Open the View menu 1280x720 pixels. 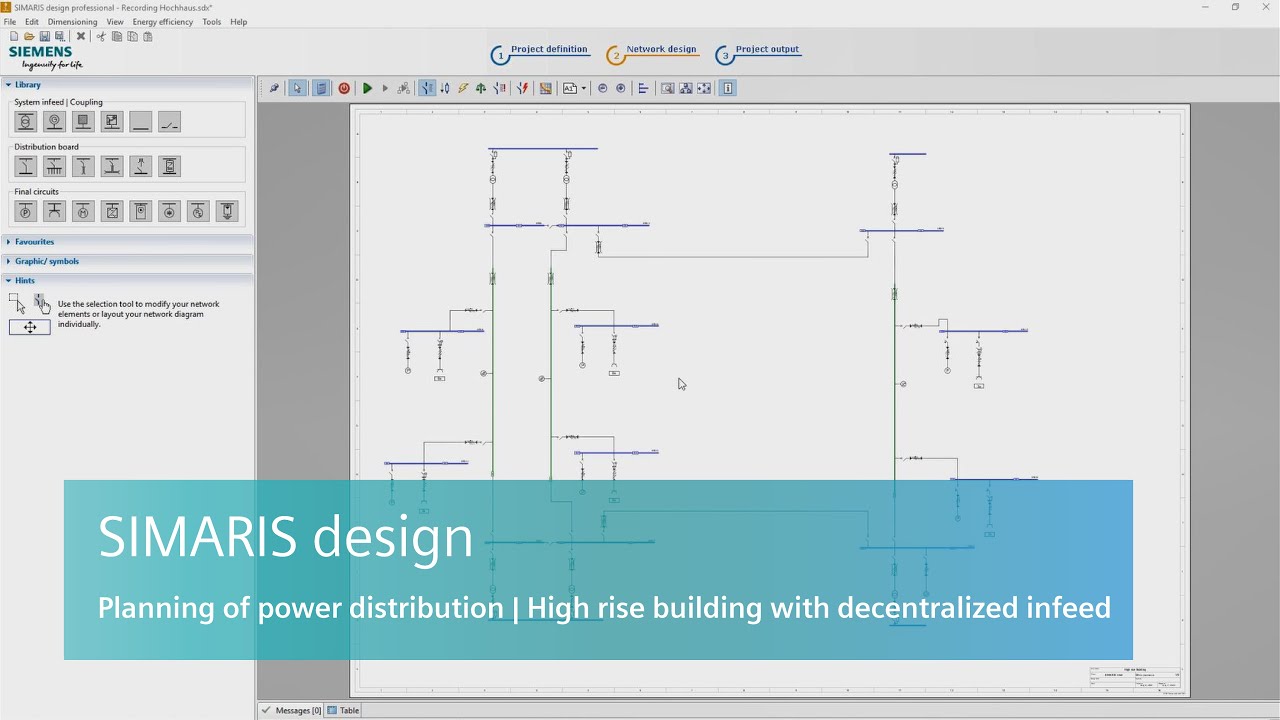(x=115, y=22)
